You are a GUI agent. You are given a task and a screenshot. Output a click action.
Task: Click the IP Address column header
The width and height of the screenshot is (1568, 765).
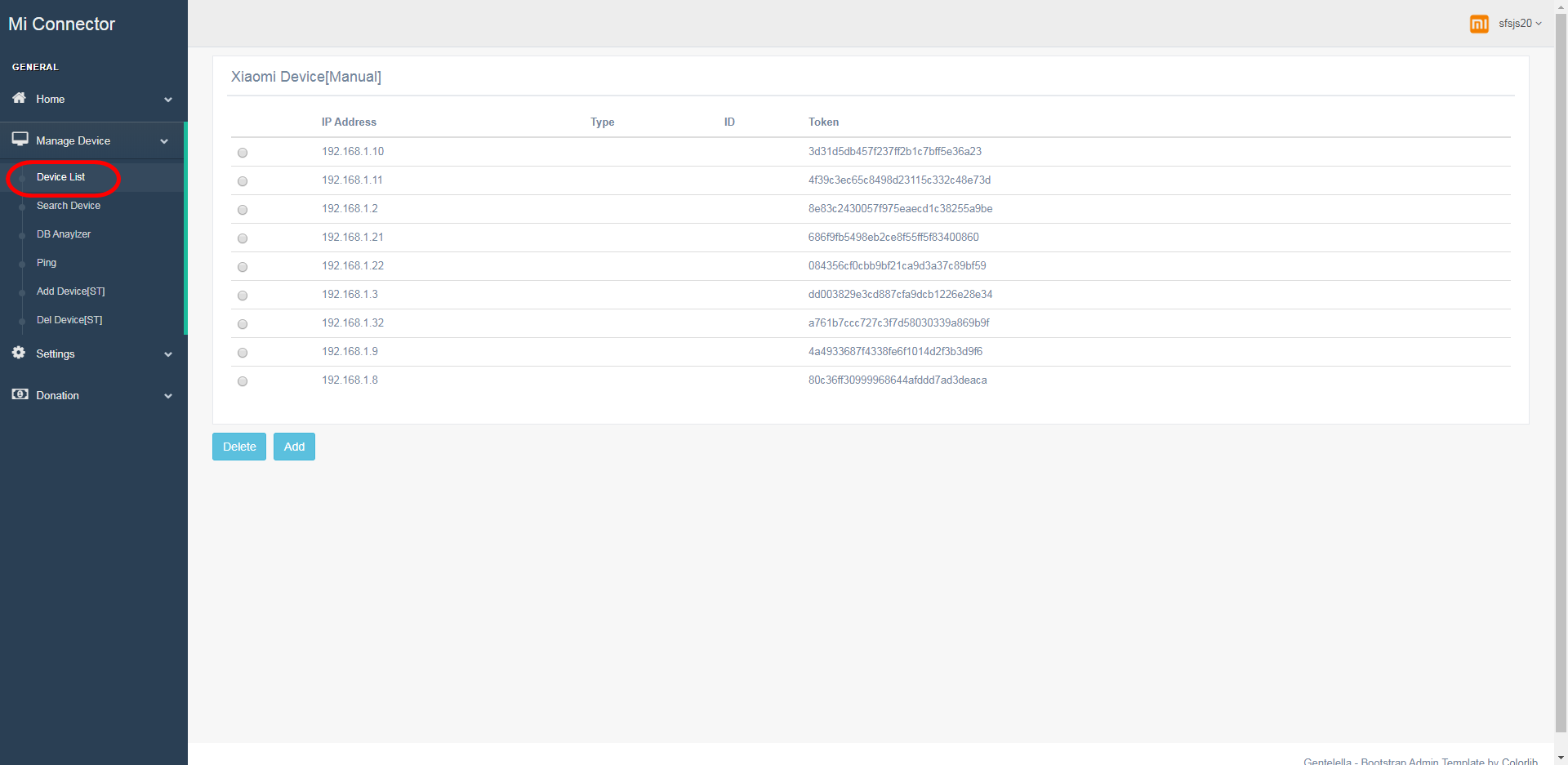tap(349, 122)
